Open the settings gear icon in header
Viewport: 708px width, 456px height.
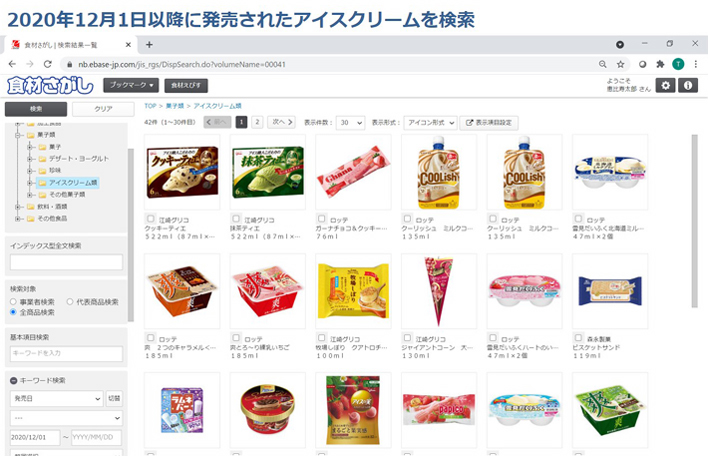pos(666,85)
